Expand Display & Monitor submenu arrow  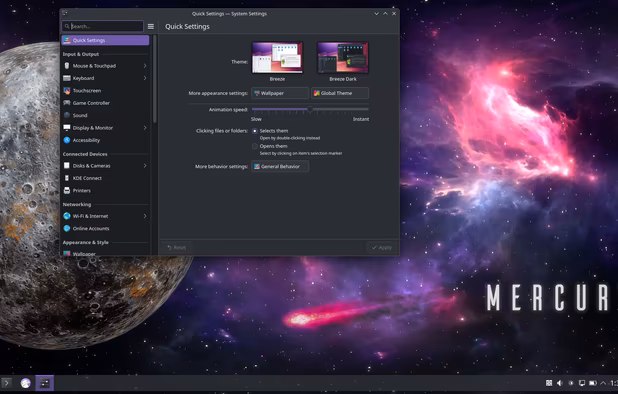(x=145, y=128)
